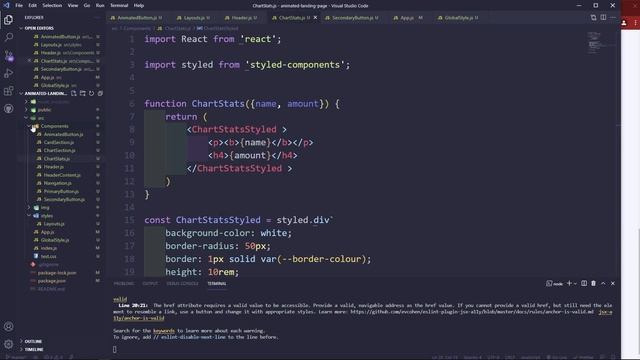This screenshot has height=360, width=640.
Task: Add a new terminal with plus icon
Action: tap(569, 283)
